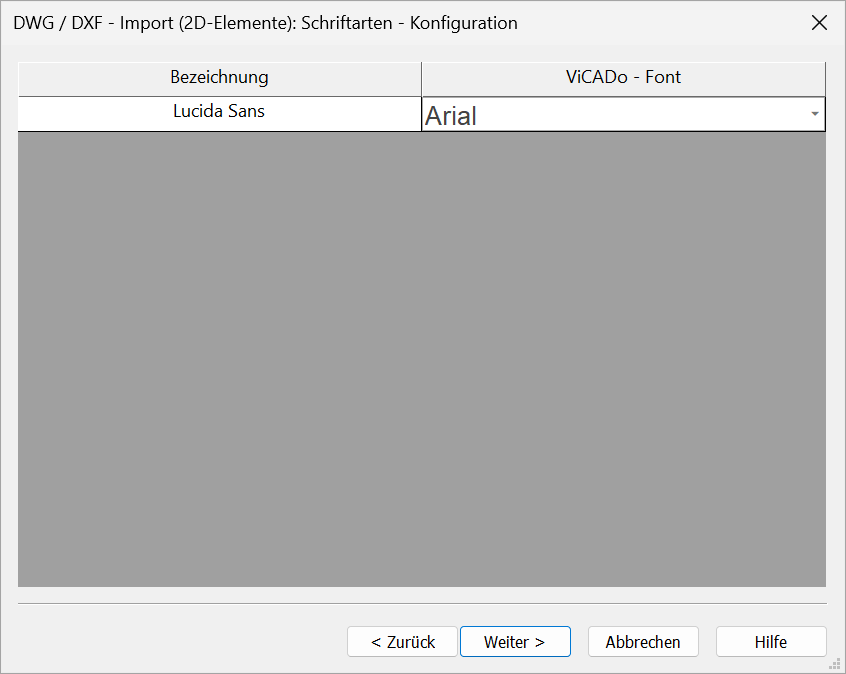
Task: Close the Schriftarten configuration dialog
Action: coord(819,23)
